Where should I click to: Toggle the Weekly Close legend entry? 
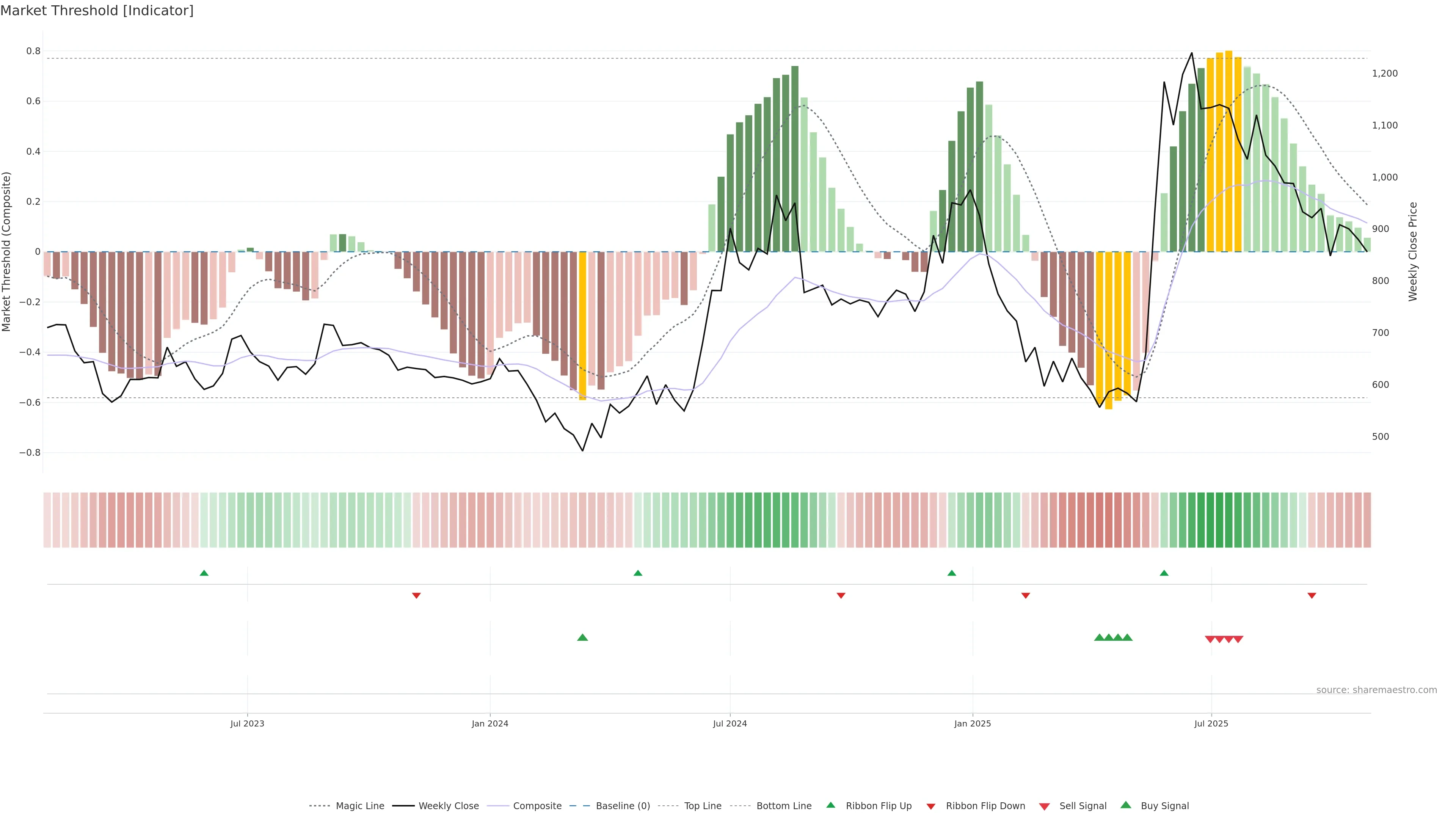click(x=448, y=806)
